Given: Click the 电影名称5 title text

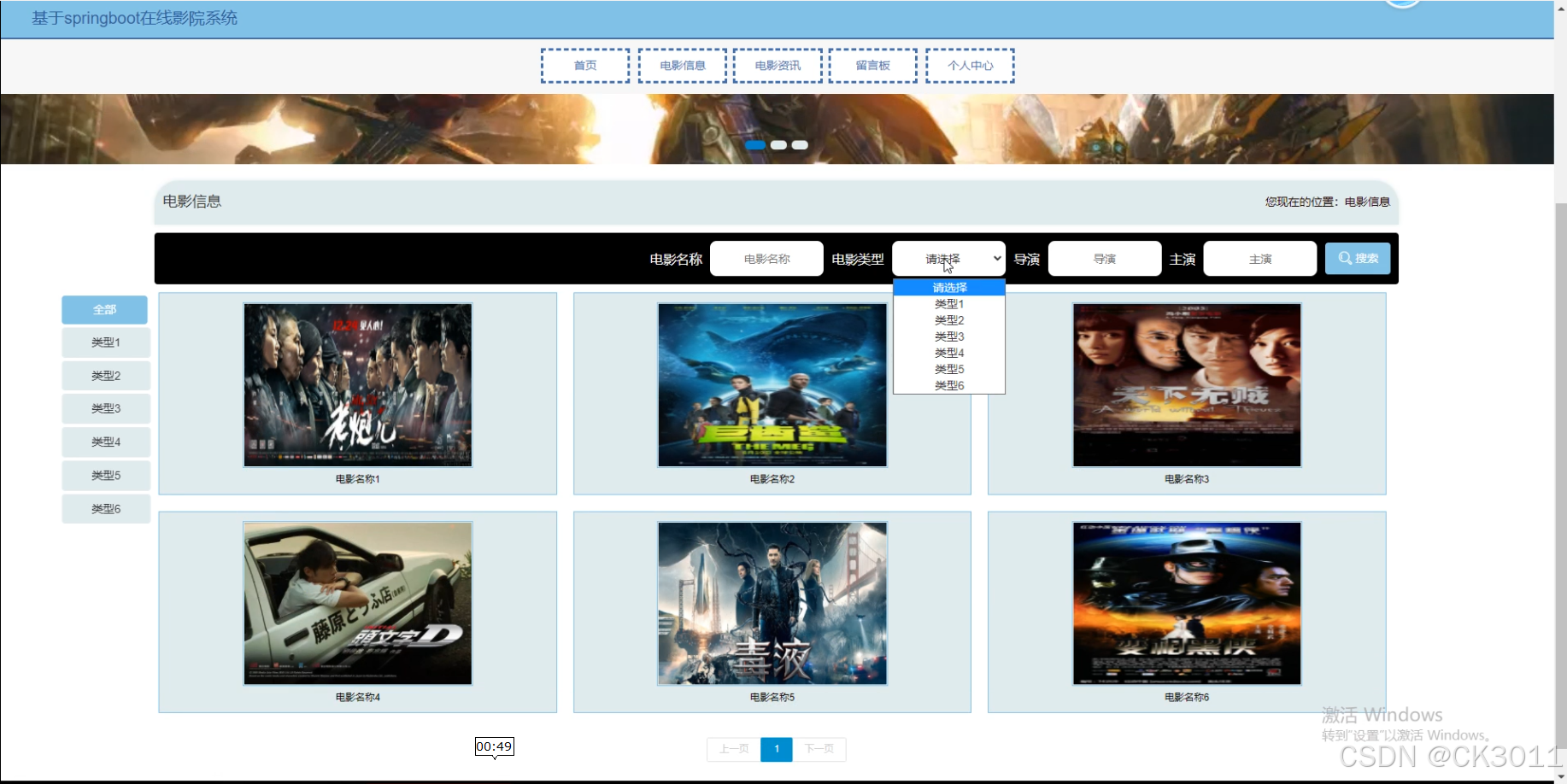Looking at the screenshot, I should point(772,698).
